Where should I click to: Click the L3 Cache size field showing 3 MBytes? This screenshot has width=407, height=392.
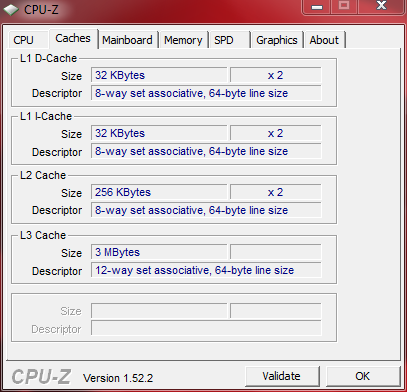coord(159,252)
